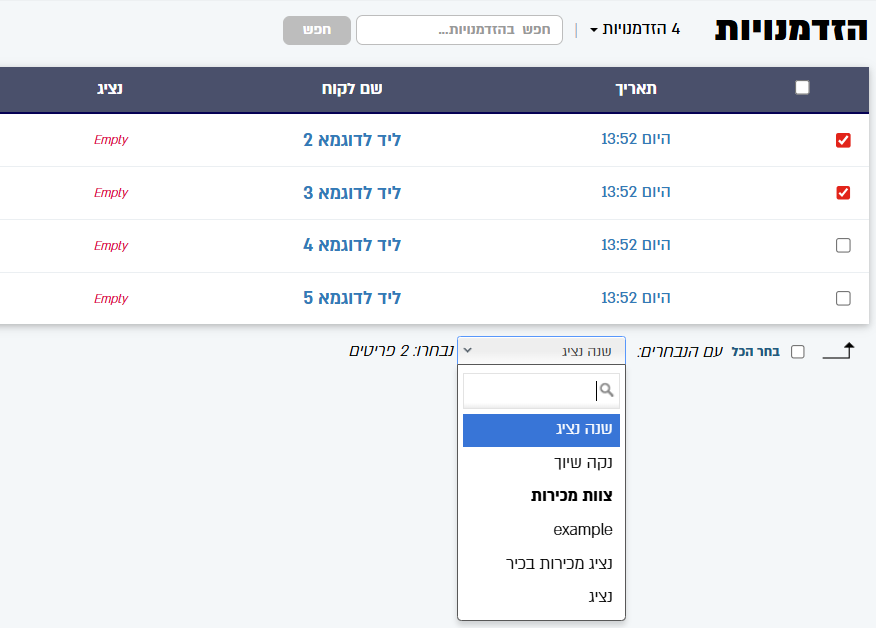This screenshot has height=628, width=876.
Task: Check the checkbox for ליד לדוגמא 4
Action: [843, 246]
